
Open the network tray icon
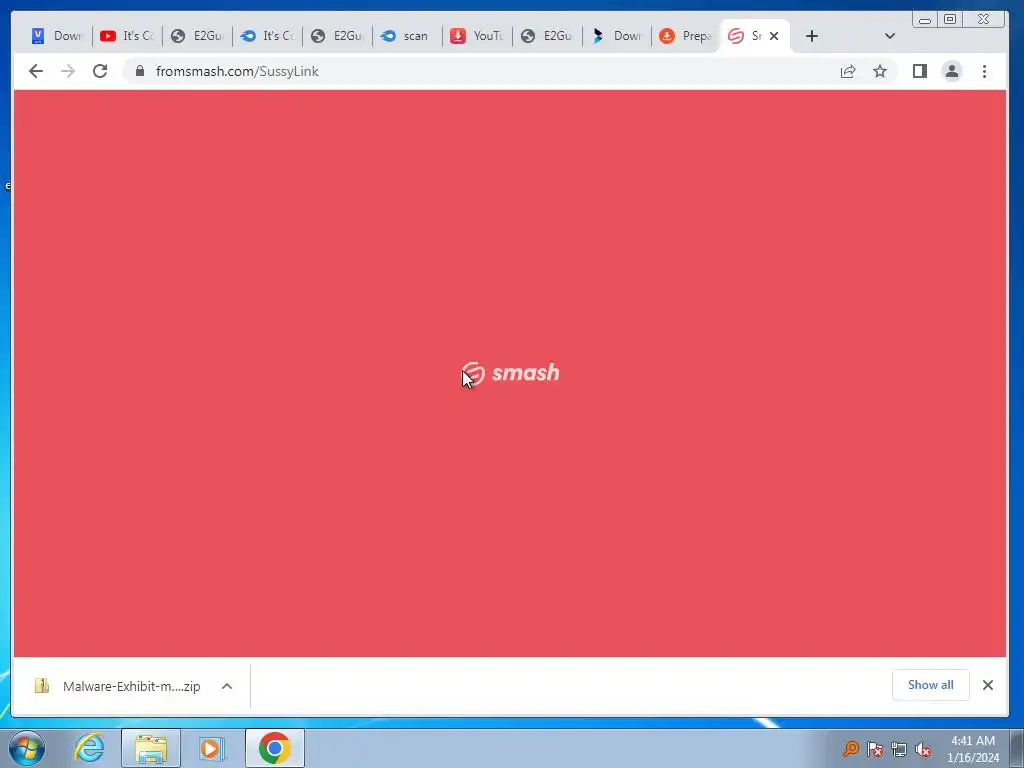tap(899, 748)
